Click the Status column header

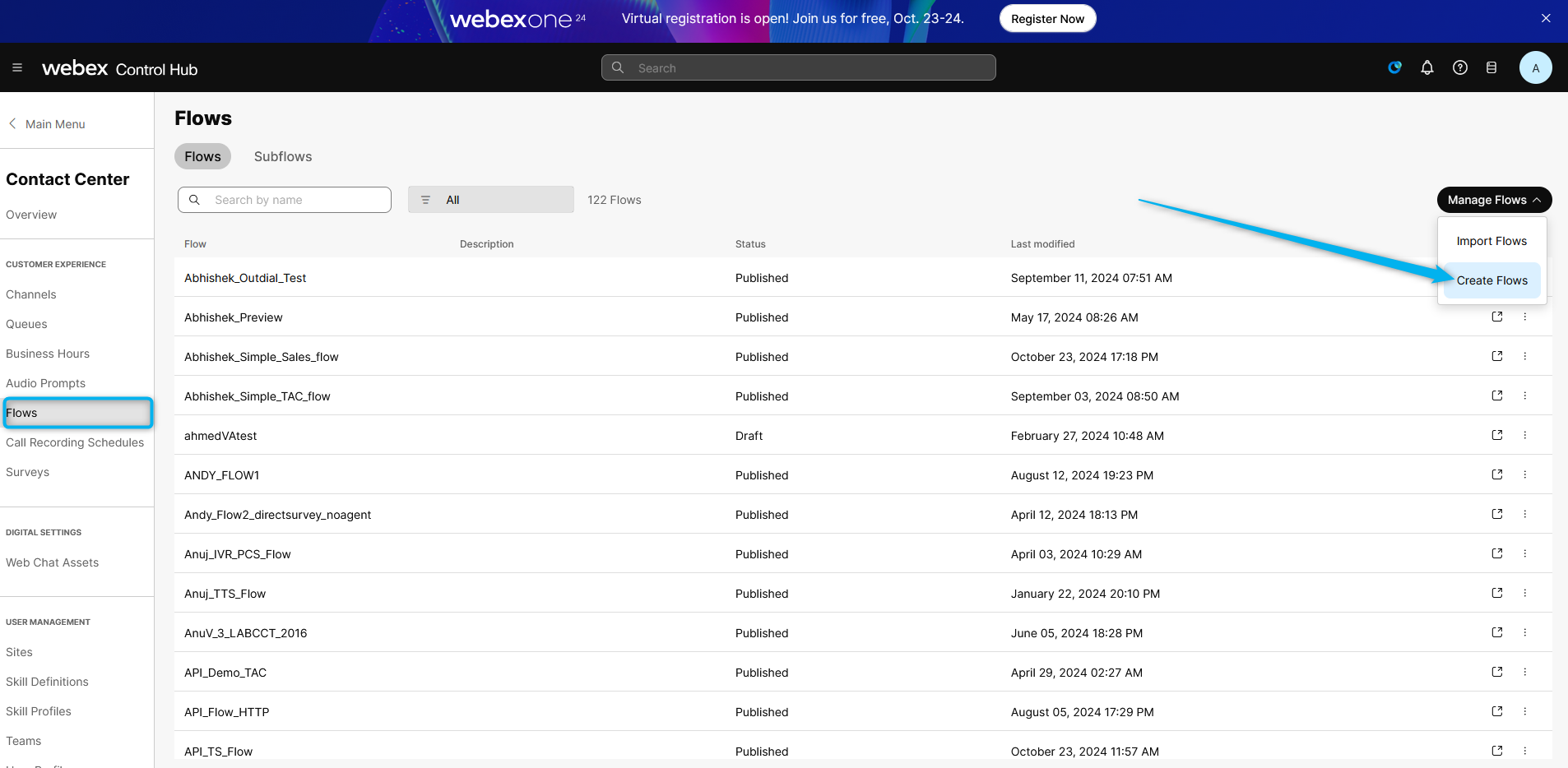coord(750,244)
